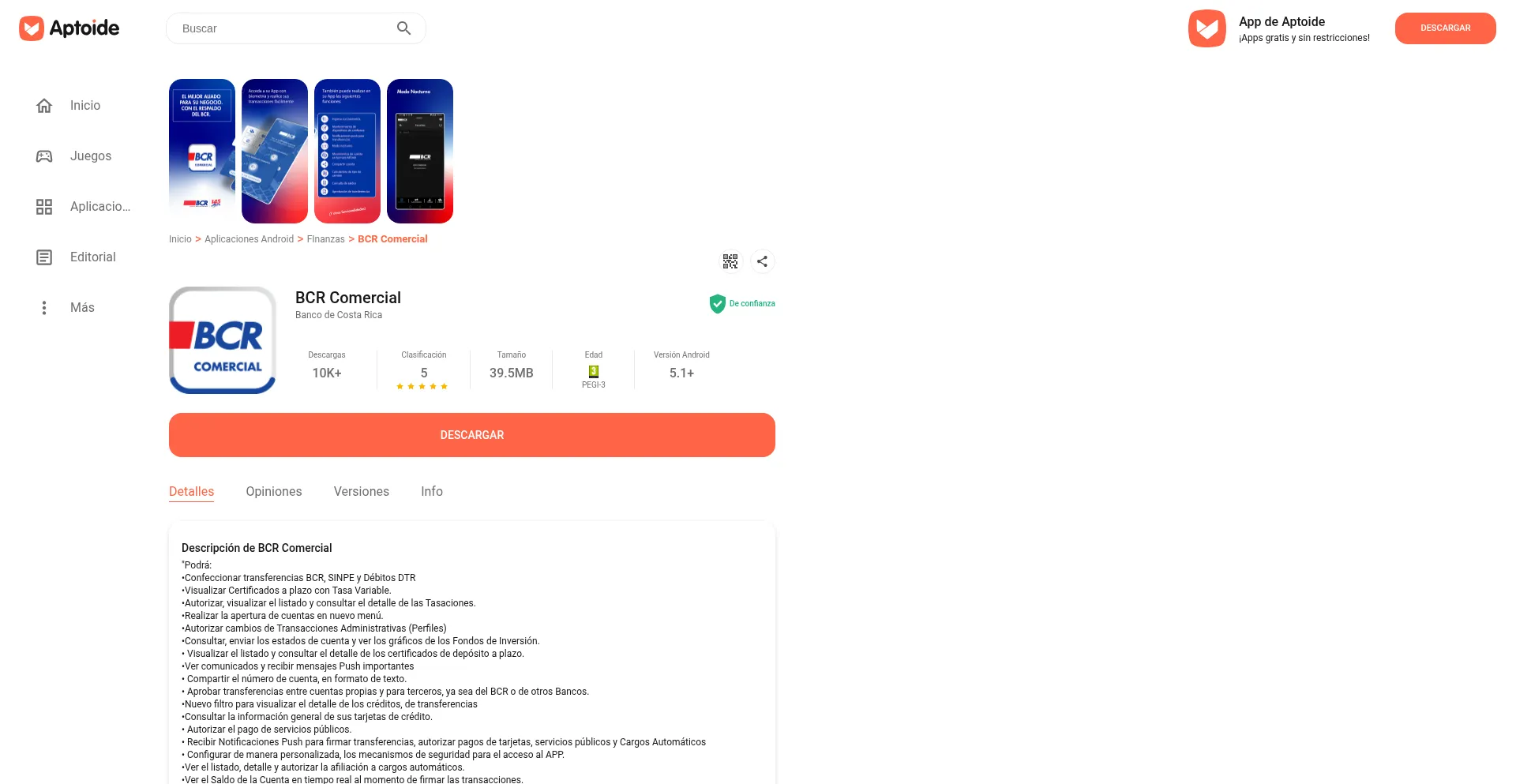Click the share icon
Viewport: 1516px width, 784px height.
(762, 261)
